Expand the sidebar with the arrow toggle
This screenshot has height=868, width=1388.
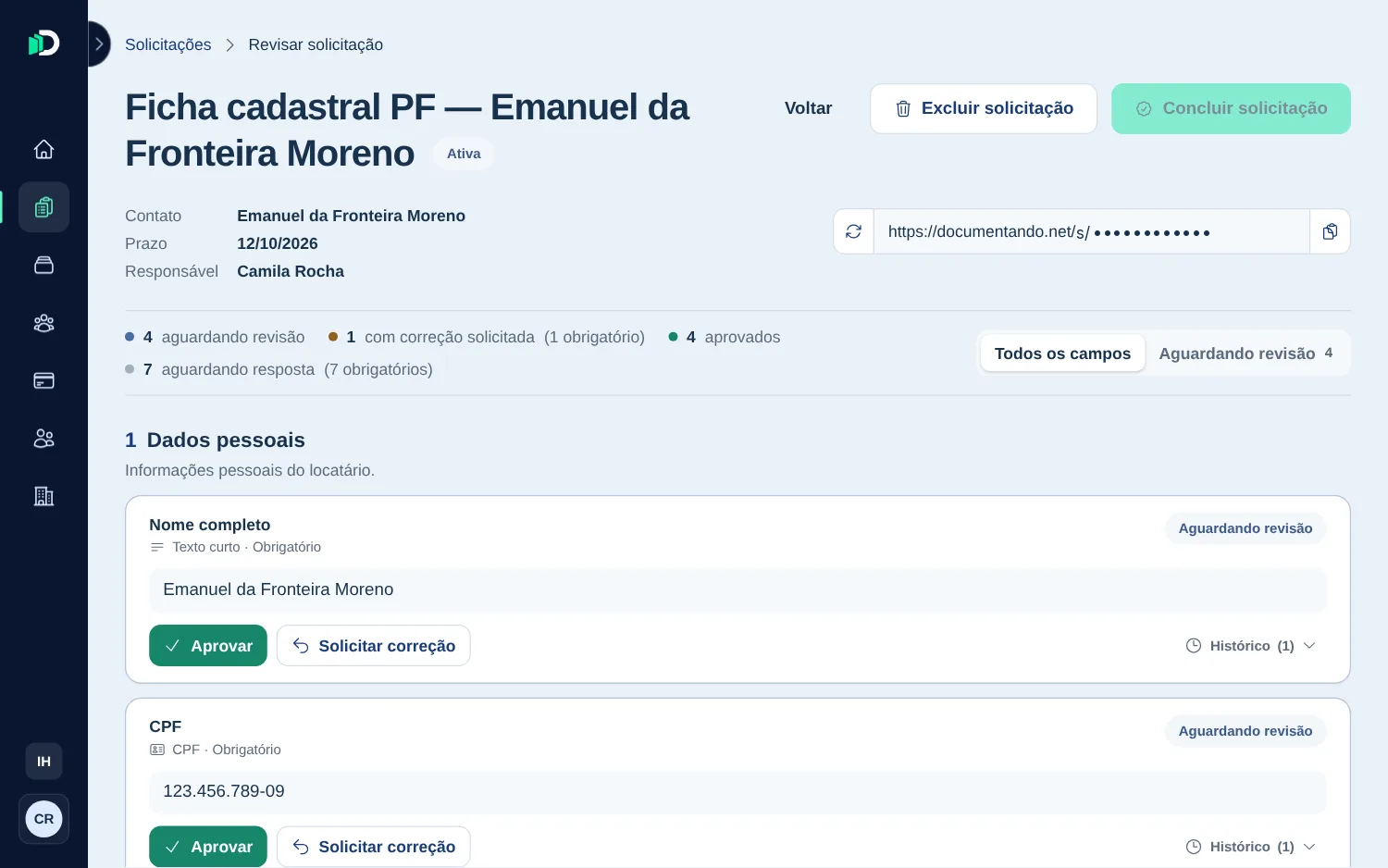click(99, 44)
